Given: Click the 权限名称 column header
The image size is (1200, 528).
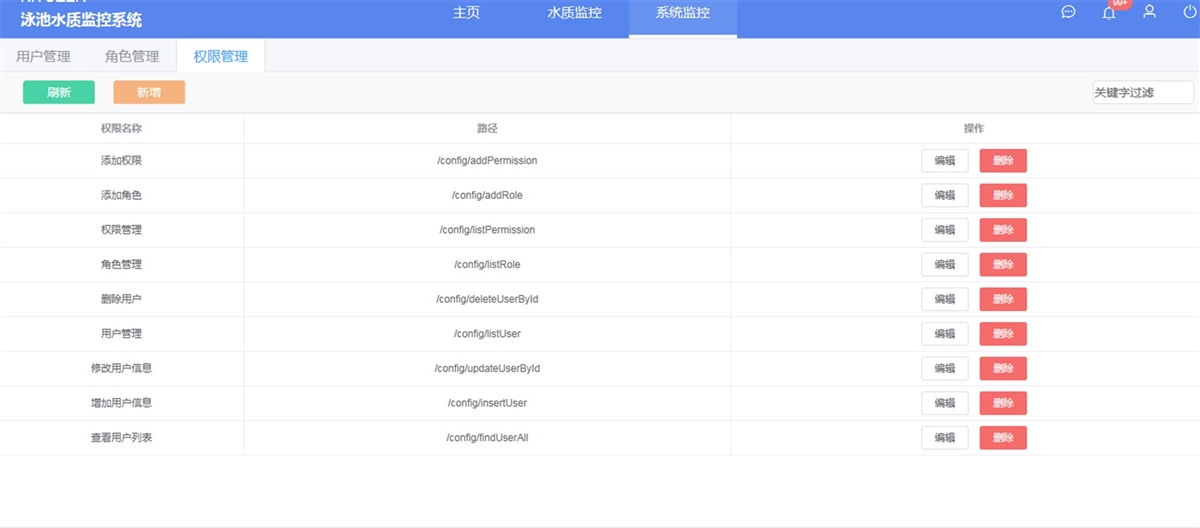Looking at the screenshot, I should tap(121, 129).
